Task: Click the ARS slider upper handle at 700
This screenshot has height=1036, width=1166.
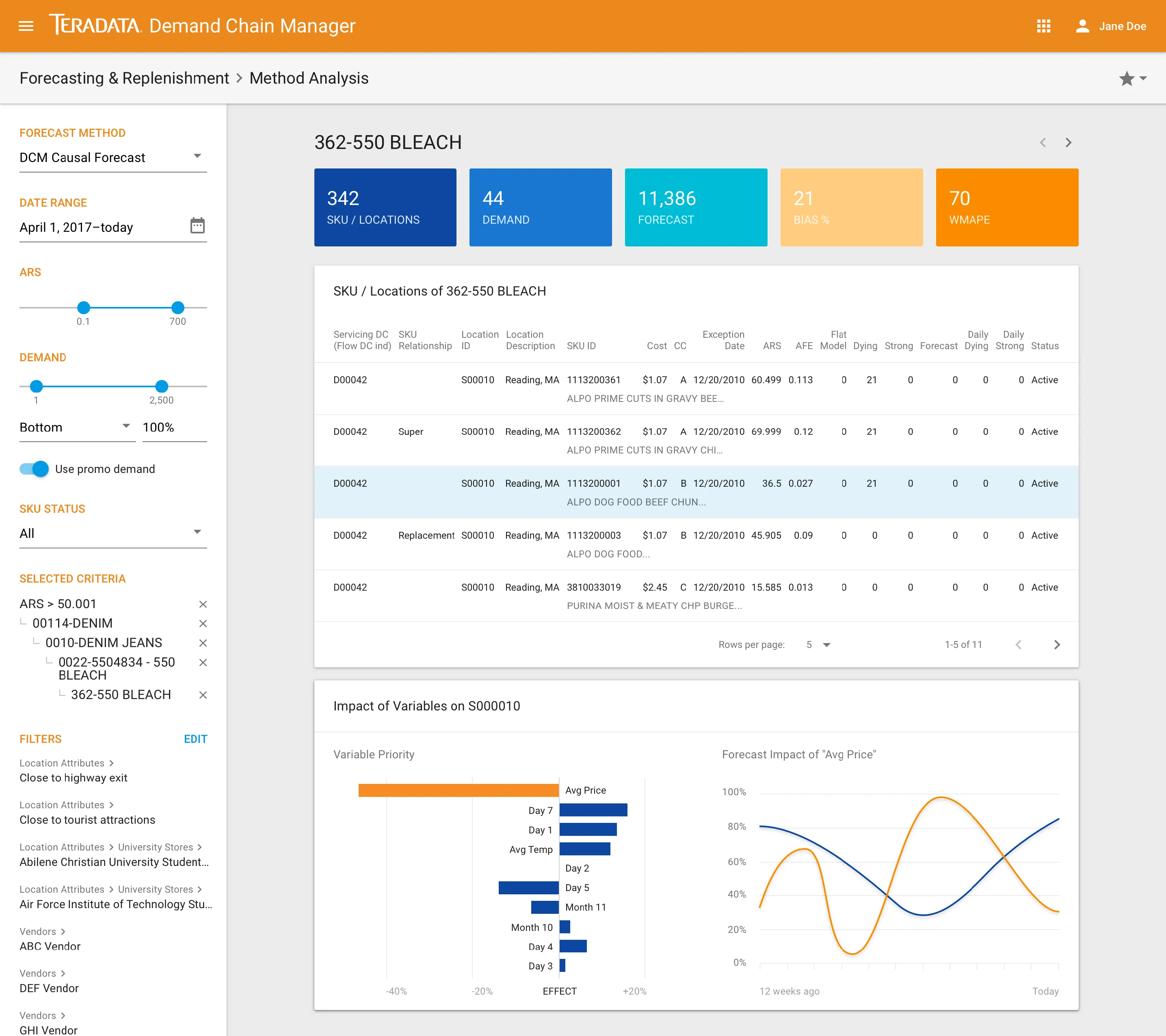Action: click(x=178, y=308)
